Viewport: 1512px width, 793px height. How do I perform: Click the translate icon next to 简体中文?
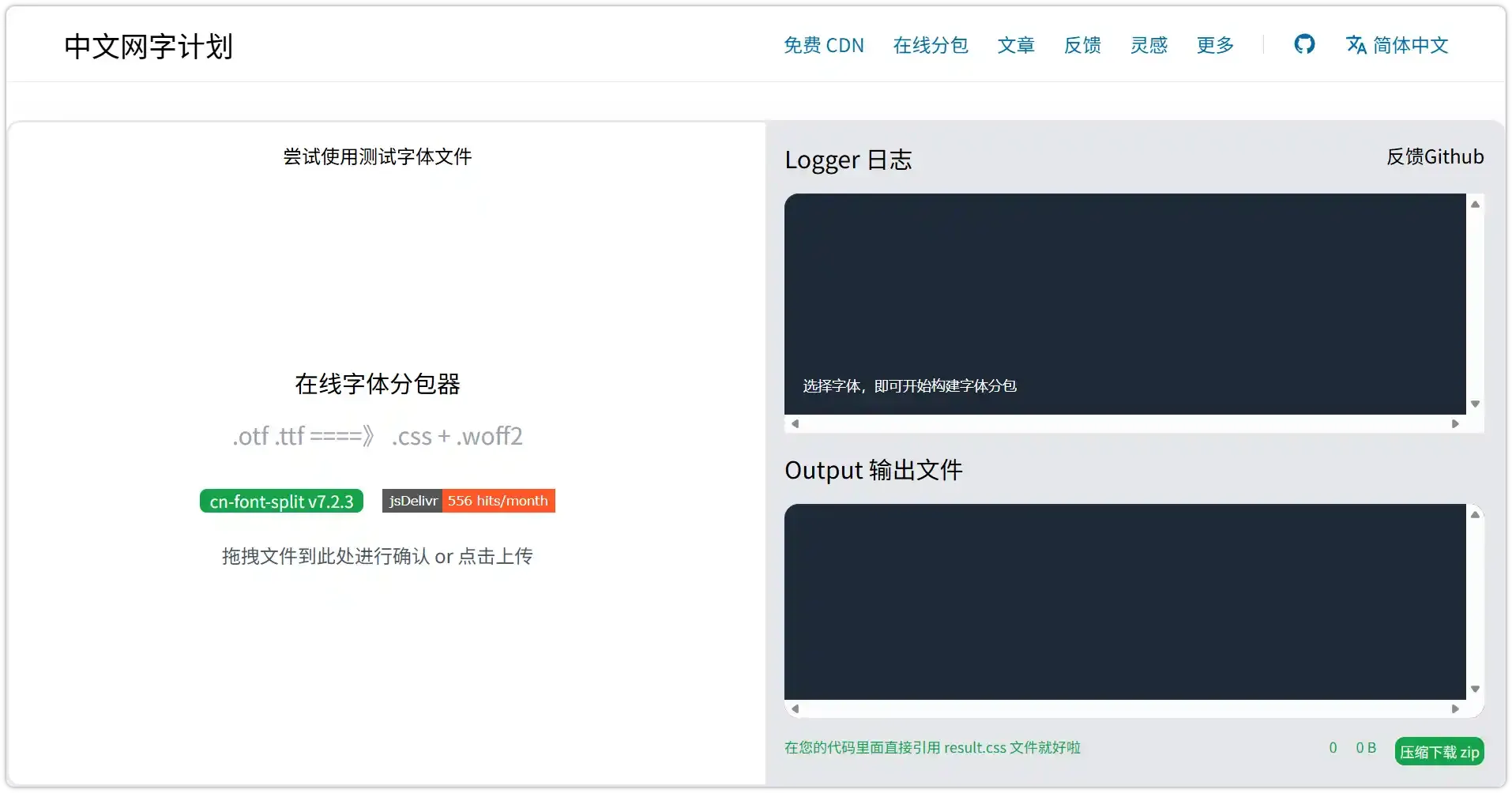coord(1356,45)
